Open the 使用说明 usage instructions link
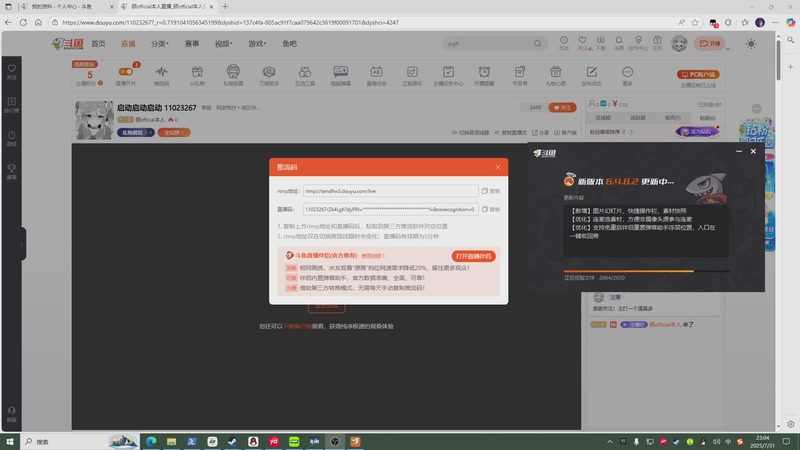800x450 pixels. pos(372,256)
